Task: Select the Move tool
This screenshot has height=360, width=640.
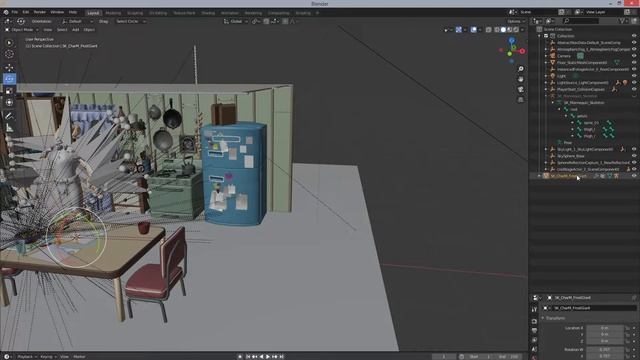Action: pos(9,67)
